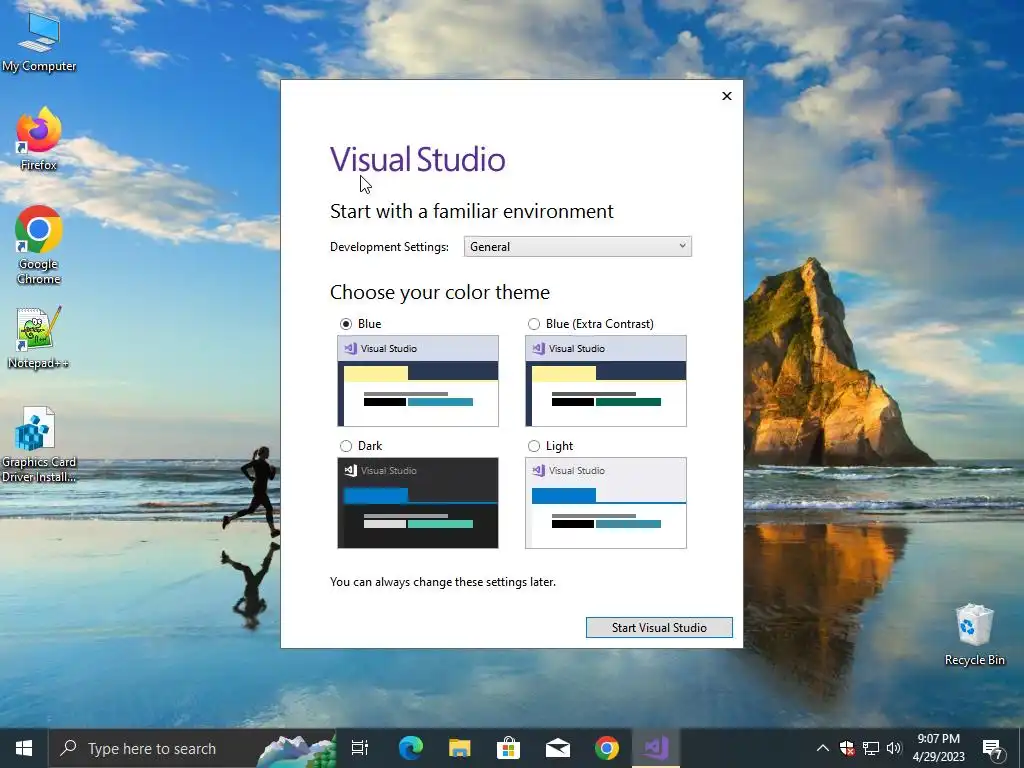The image size is (1024, 768).
Task: Click the Visual Studio taskbar icon
Action: [656, 748]
